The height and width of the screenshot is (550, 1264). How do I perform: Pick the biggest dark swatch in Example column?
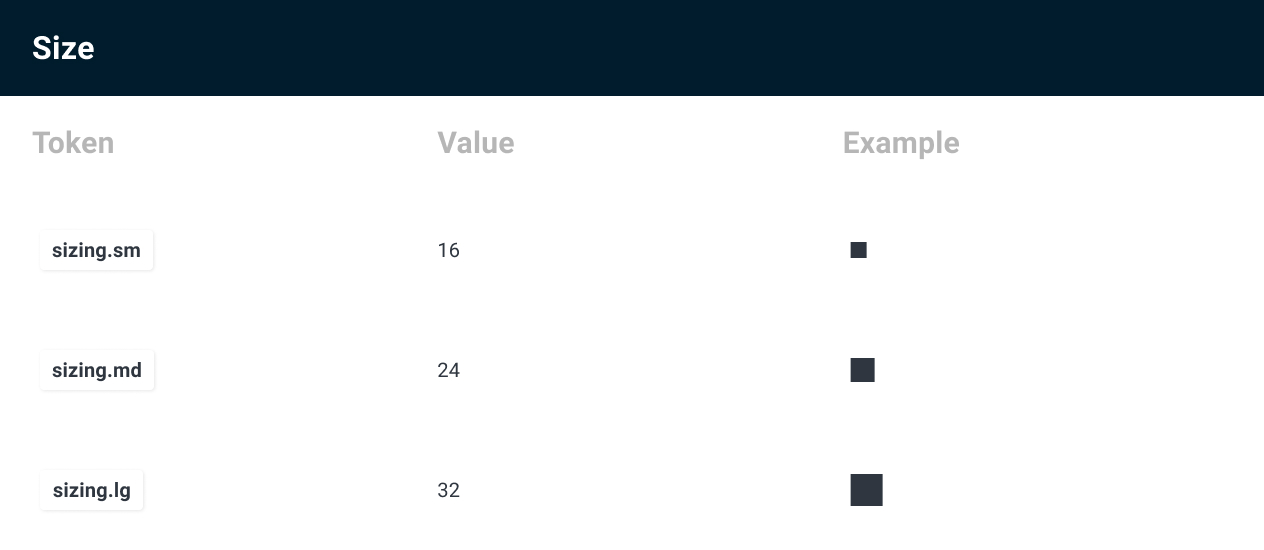pyautogui.click(x=866, y=490)
